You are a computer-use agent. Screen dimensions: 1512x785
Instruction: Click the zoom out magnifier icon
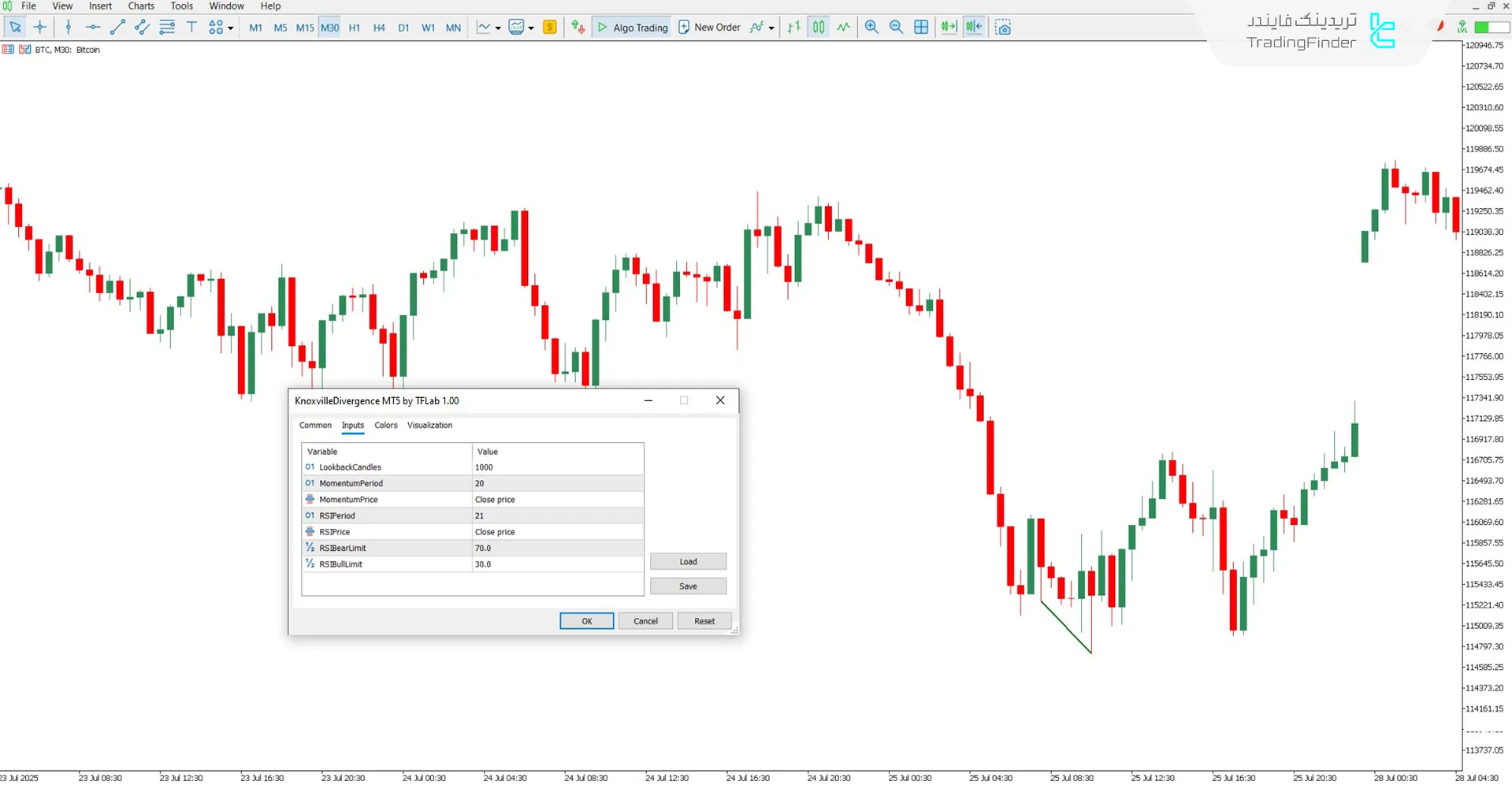[x=896, y=28]
